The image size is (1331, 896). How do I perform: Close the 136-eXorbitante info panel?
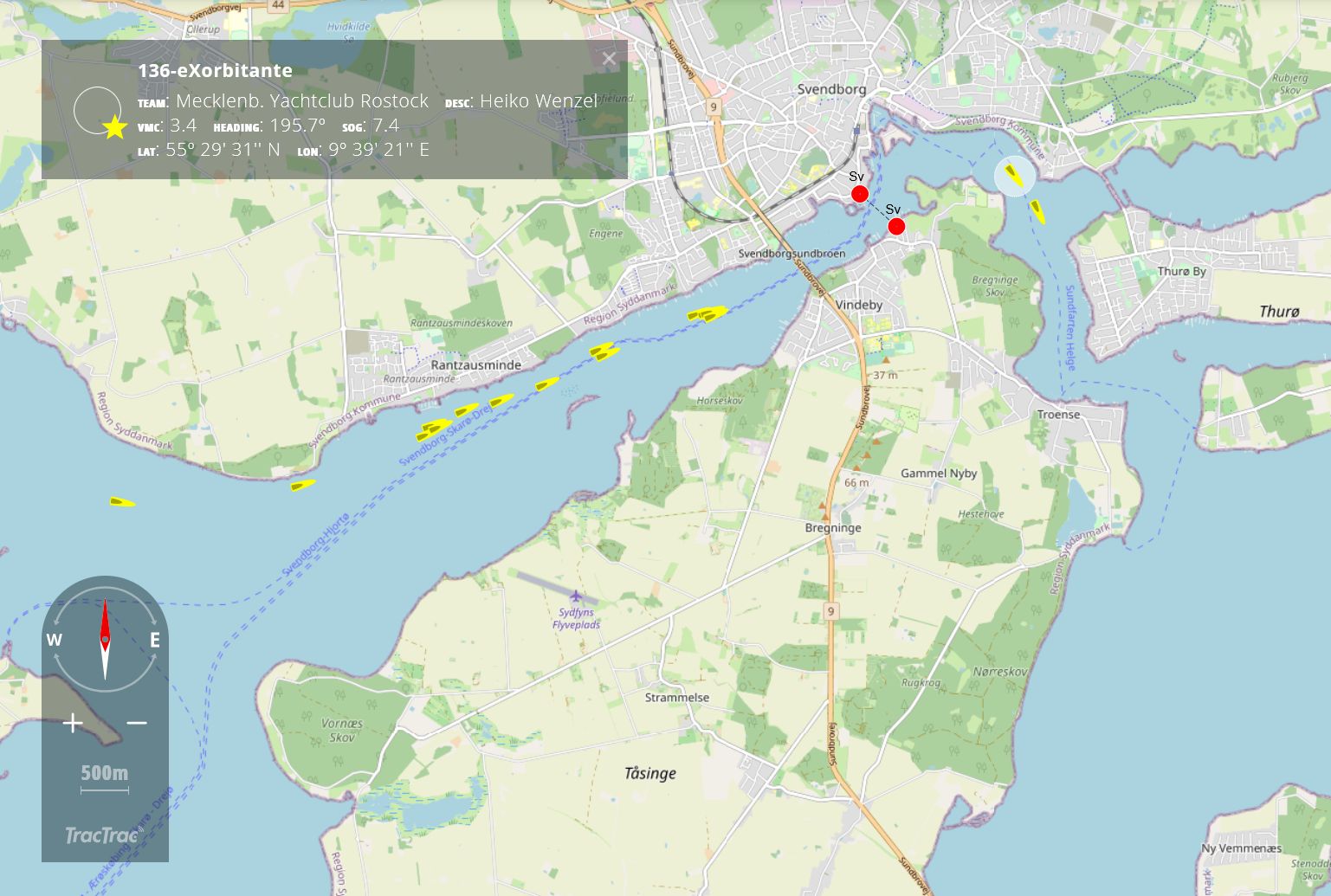(609, 59)
